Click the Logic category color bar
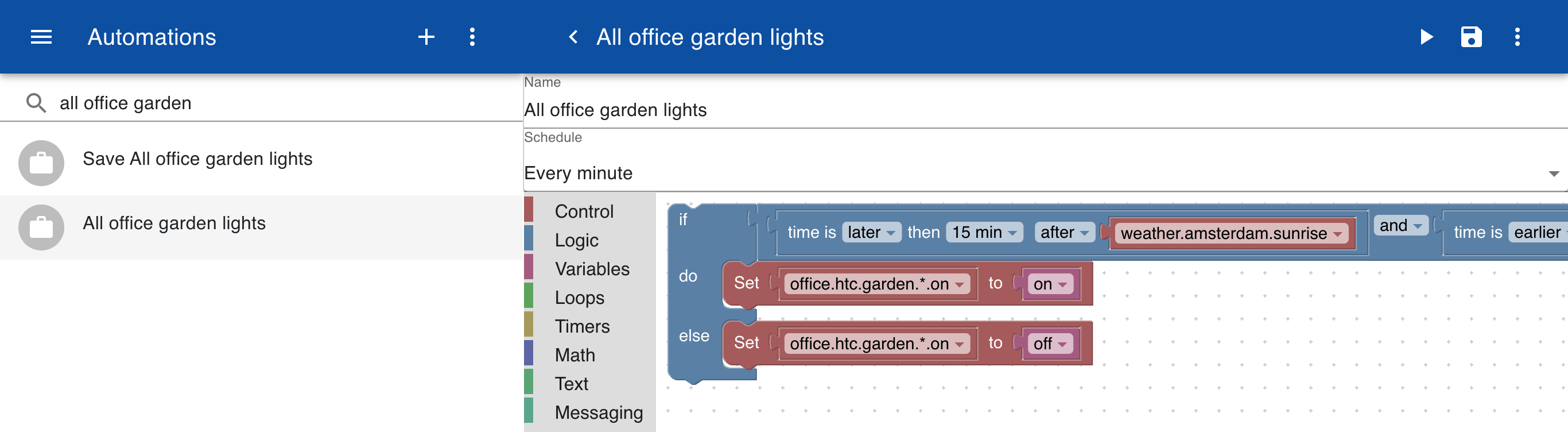Viewport: 1568px width, 432px height. click(x=529, y=240)
